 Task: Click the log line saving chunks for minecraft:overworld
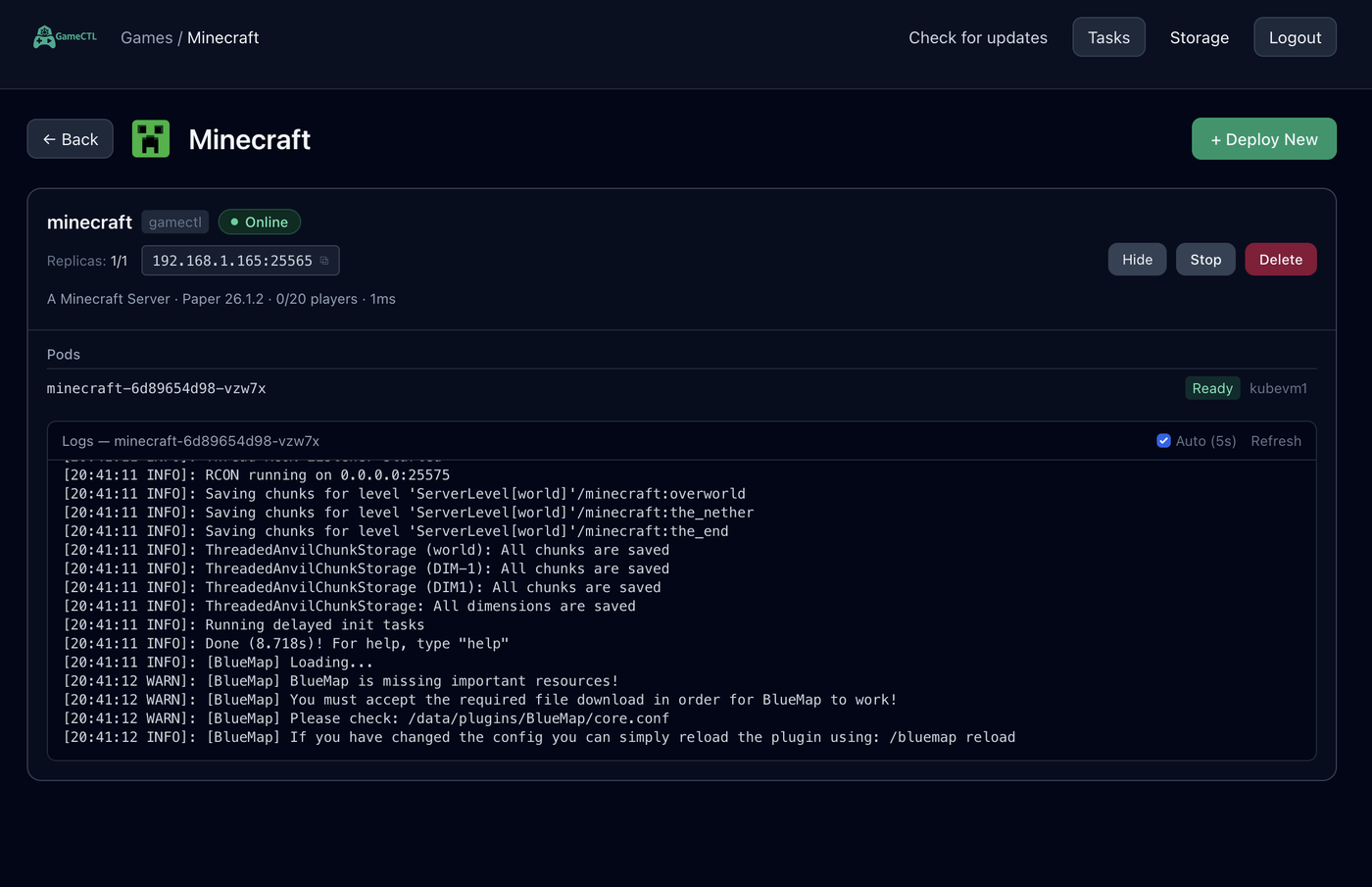[405, 494]
